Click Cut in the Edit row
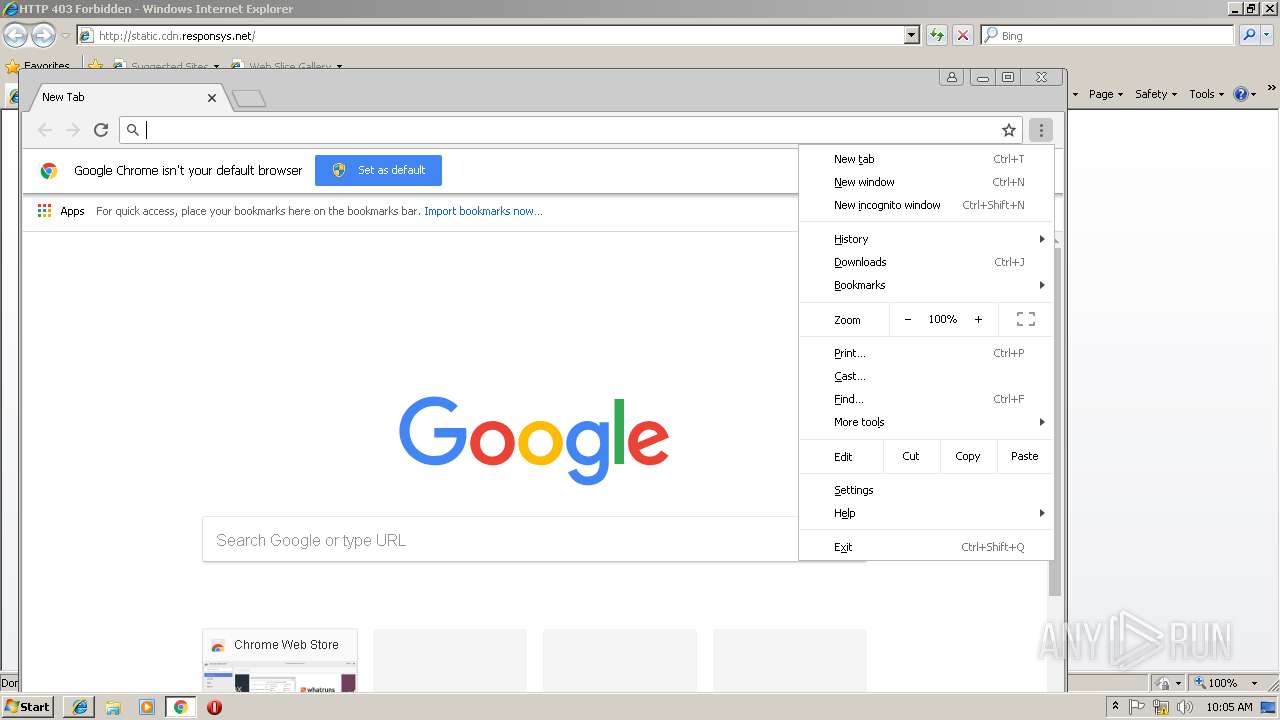This screenshot has height=720, width=1280. (911, 456)
